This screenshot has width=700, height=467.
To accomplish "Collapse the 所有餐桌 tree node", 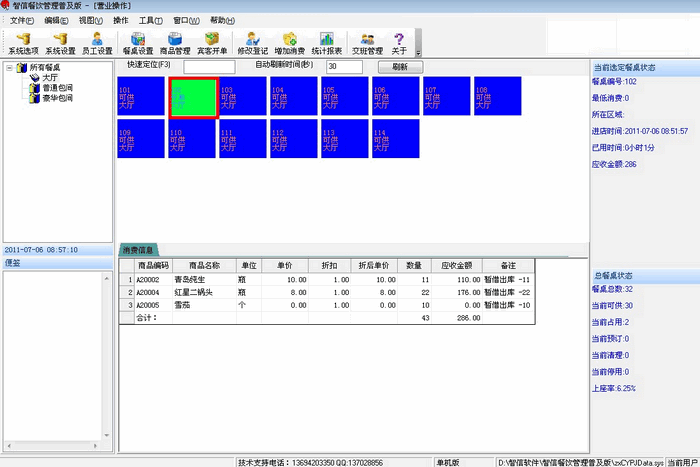I will tap(10, 68).
